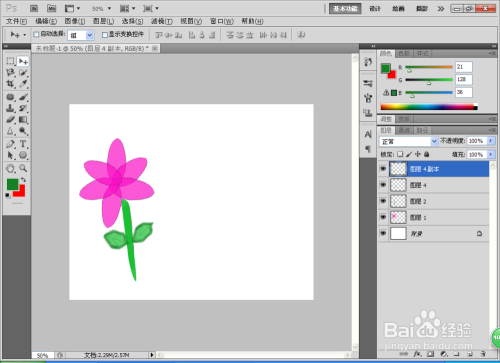Select the Ellipse shape tool
The image size is (500, 363).
[x=23, y=155]
